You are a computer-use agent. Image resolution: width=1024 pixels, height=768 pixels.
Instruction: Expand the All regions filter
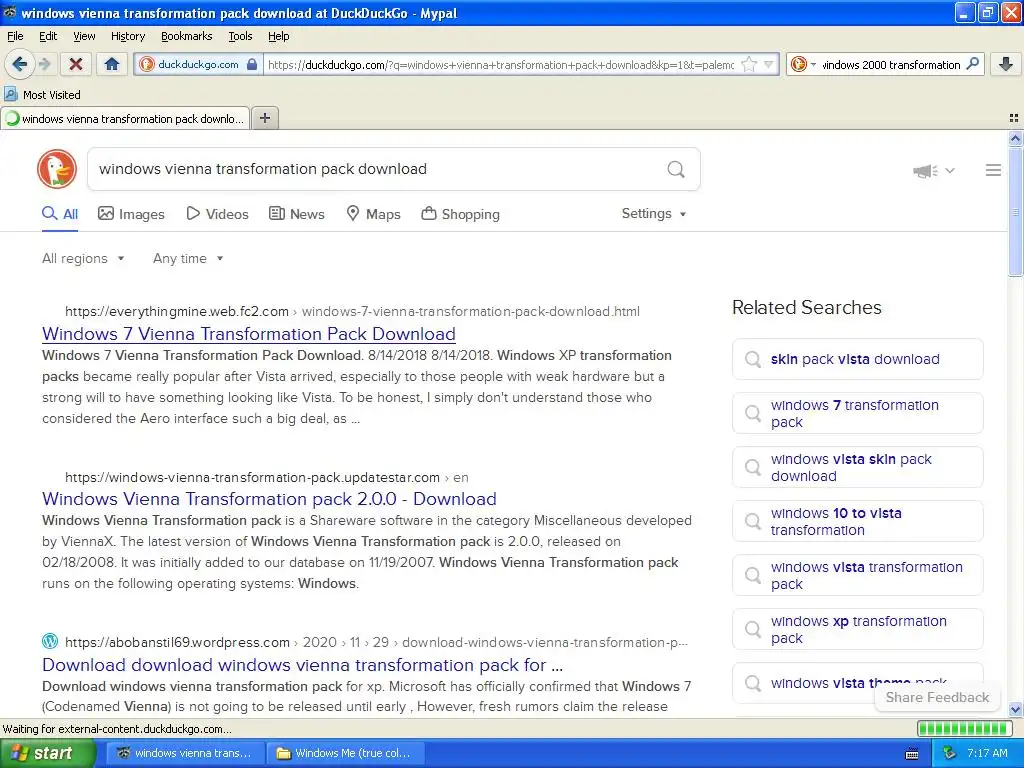(x=83, y=258)
